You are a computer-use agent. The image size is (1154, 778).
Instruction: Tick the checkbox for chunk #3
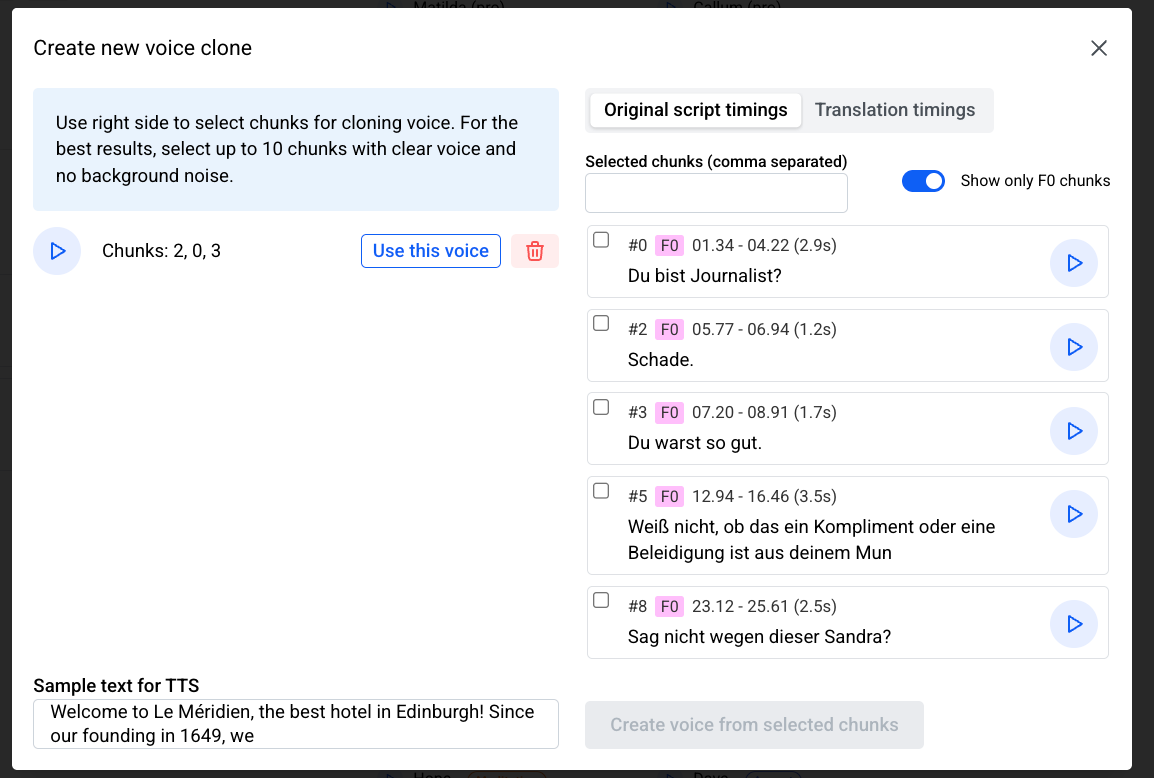point(601,407)
